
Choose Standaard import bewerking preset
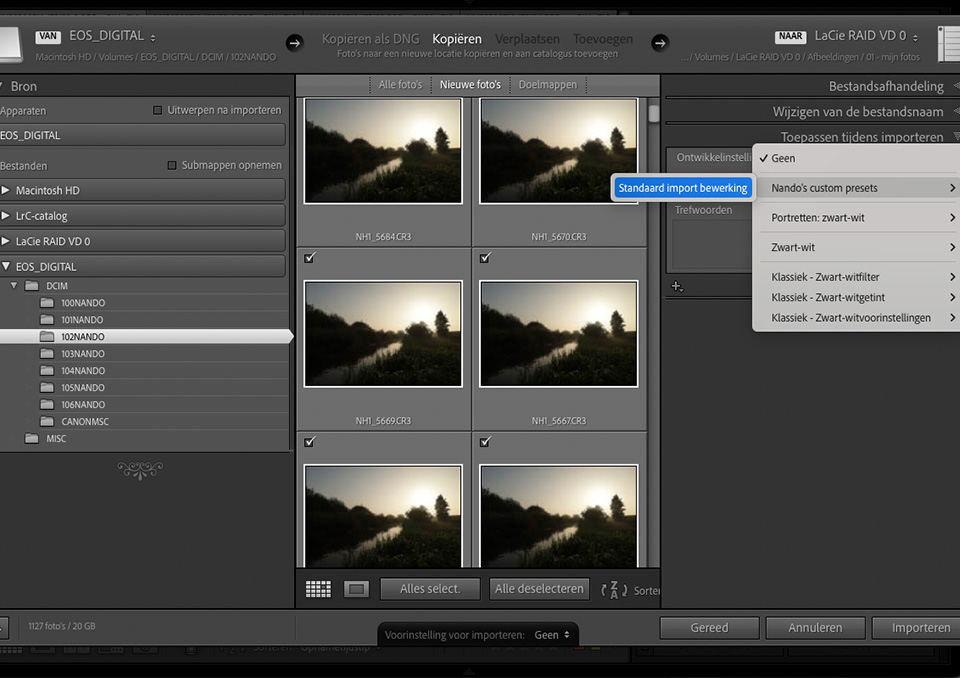coord(683,188)
